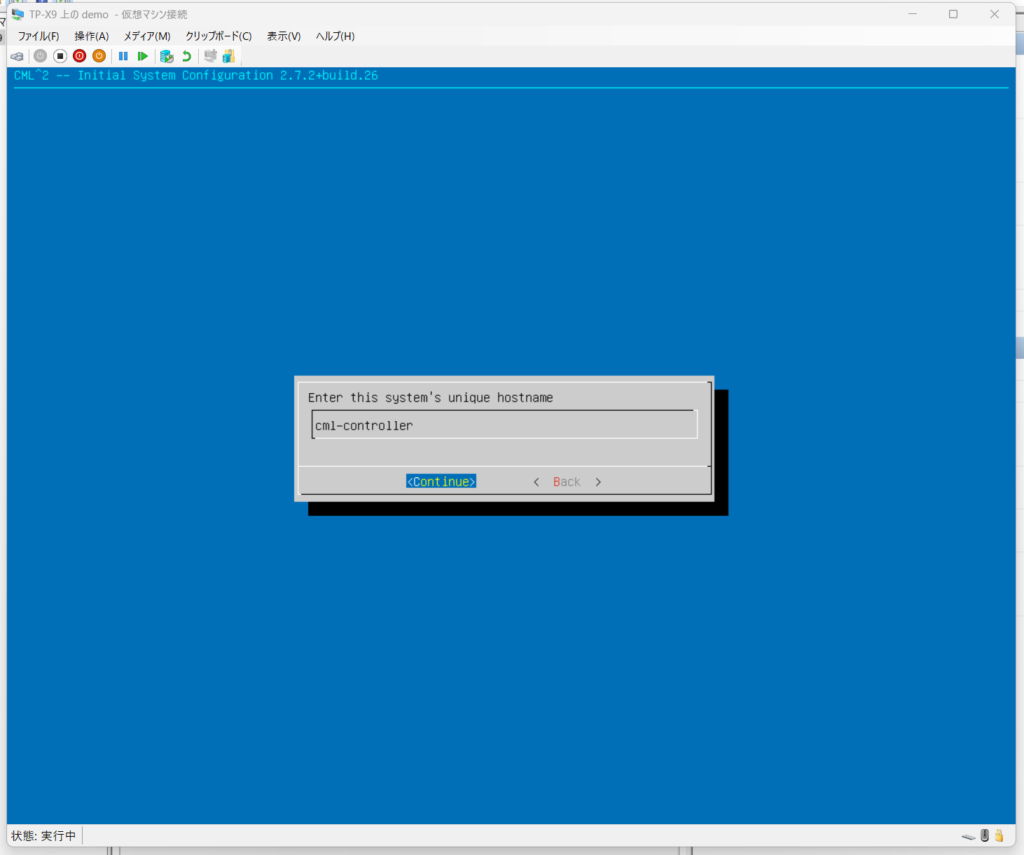Open the 表示(V) menu

(283, 36)
